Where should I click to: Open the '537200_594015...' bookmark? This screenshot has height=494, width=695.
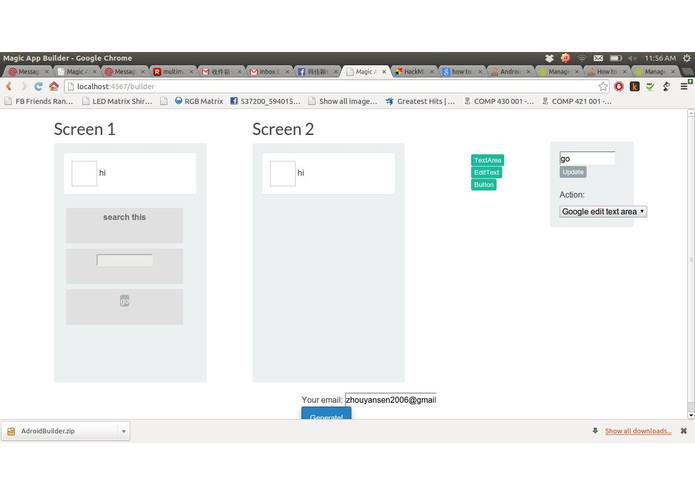[x=266, y=101]
